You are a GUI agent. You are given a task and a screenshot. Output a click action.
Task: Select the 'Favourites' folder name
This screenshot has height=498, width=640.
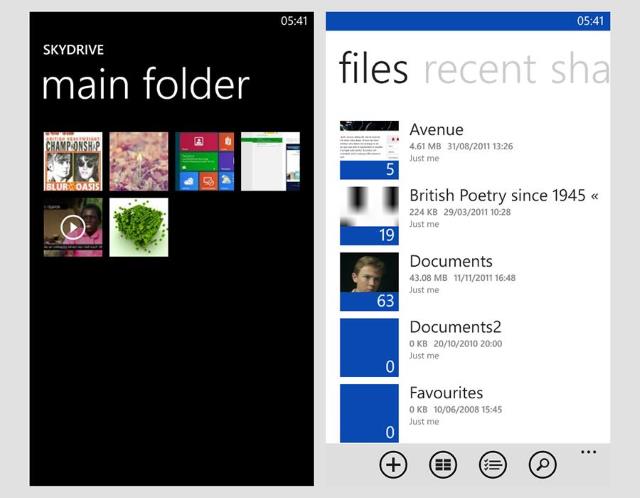(446, 393)
